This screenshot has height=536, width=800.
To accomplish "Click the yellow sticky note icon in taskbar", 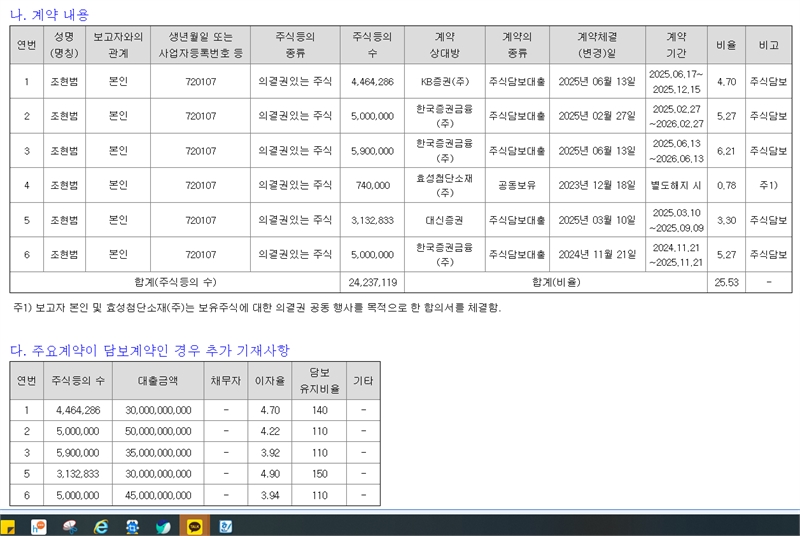I will click(x=8, y=526).
